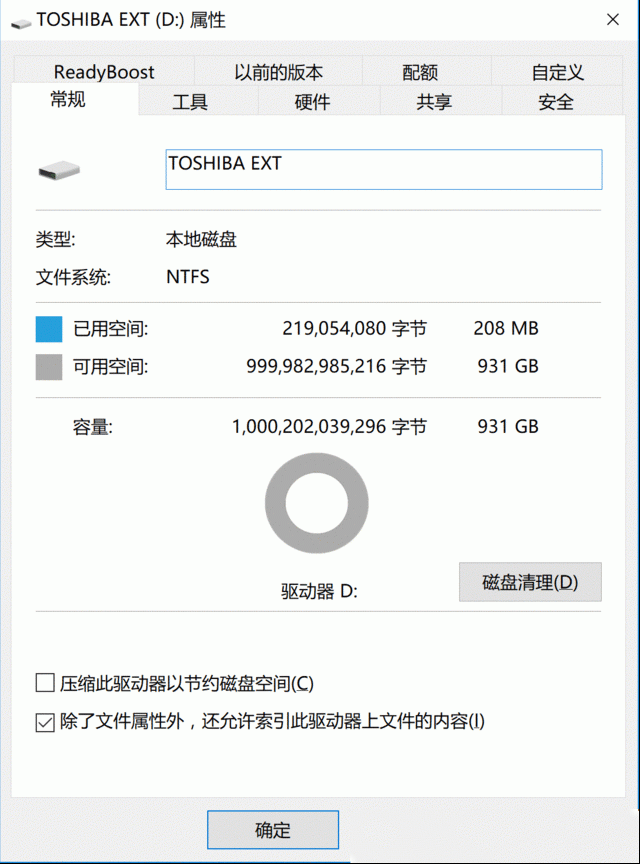Close the properties dialog window
Screen dimensions: 640x864
(x=612, y=20)
